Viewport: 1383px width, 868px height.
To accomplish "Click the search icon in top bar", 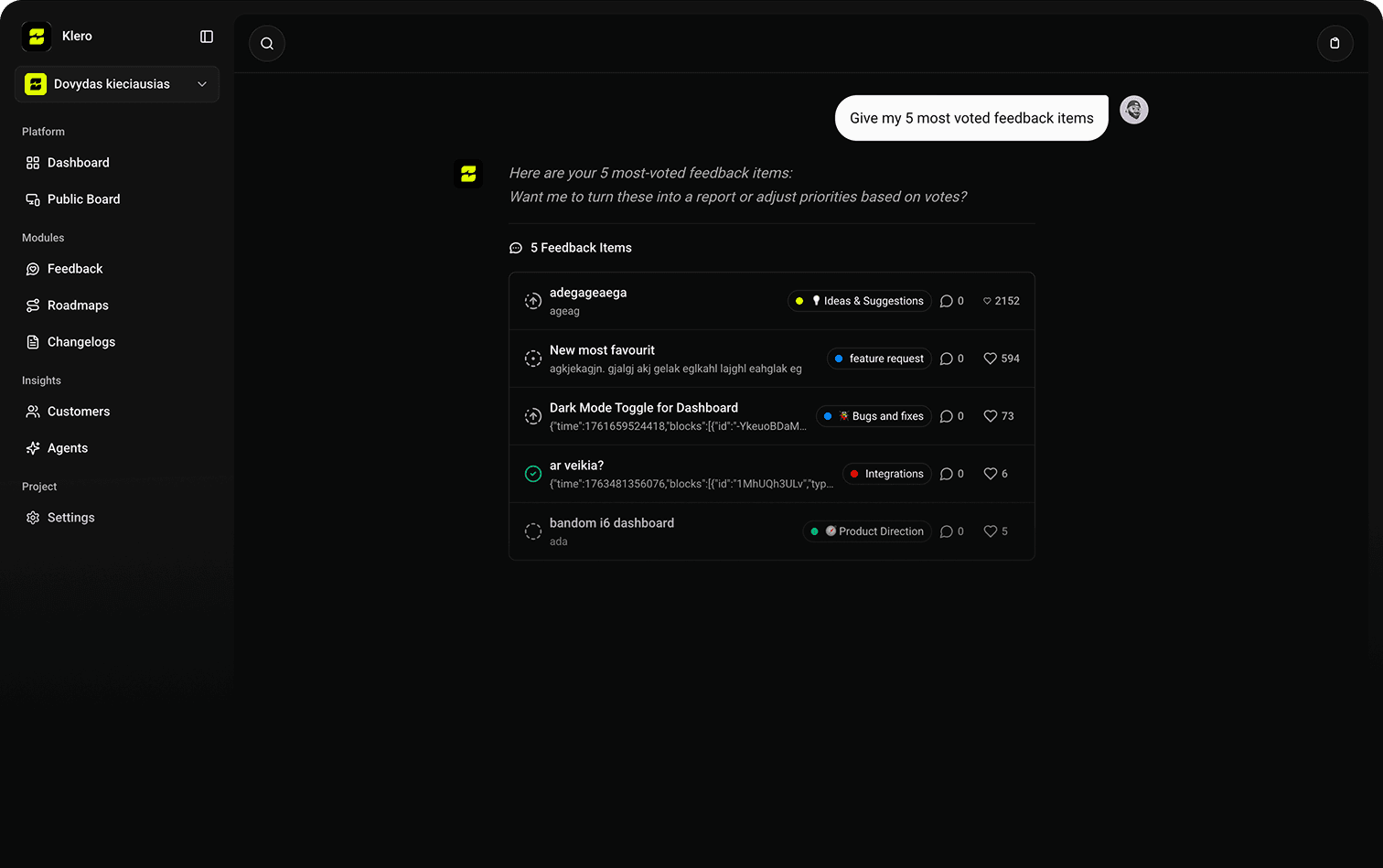I will tap(267, 44).
